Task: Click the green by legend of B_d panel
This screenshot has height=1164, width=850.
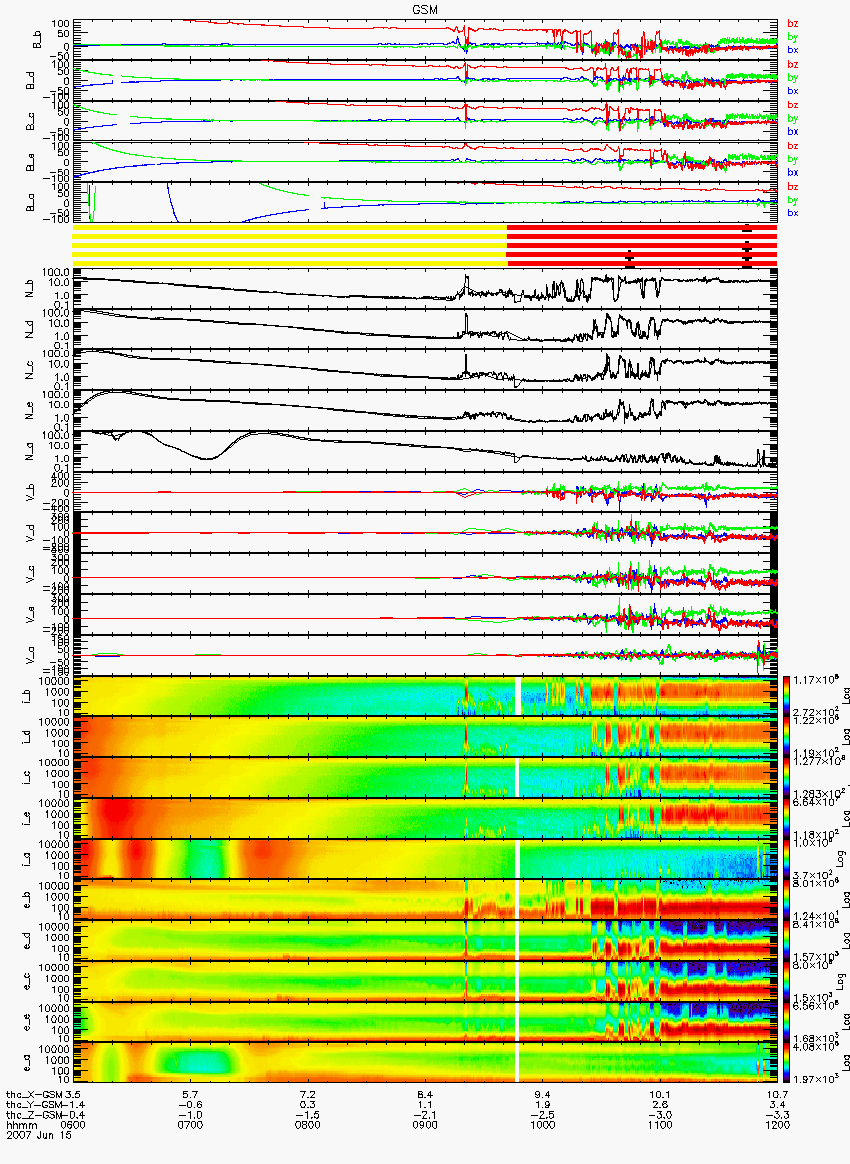Action: [792, 77]
